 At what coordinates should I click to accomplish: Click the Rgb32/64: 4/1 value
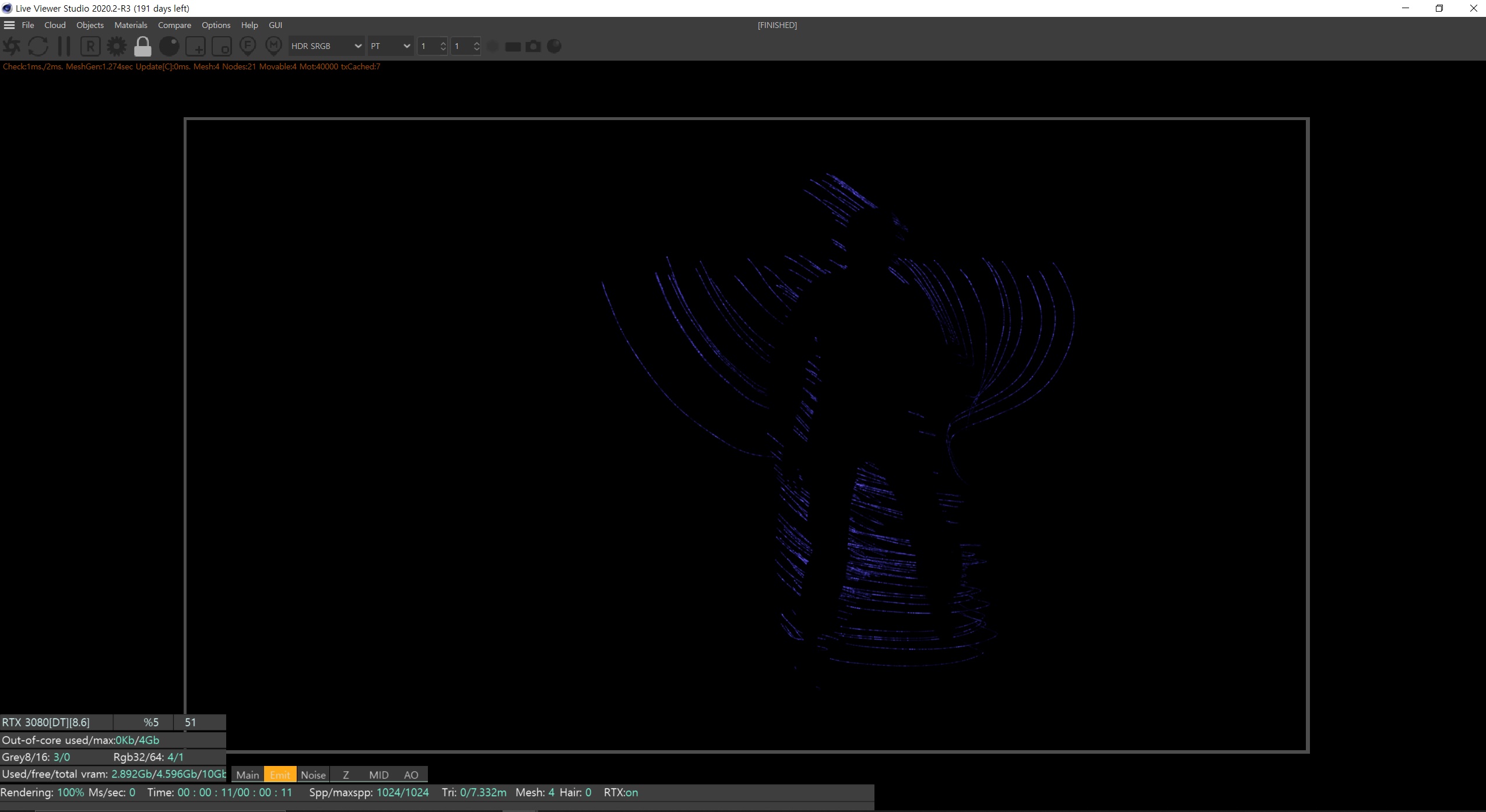(149, 757)
